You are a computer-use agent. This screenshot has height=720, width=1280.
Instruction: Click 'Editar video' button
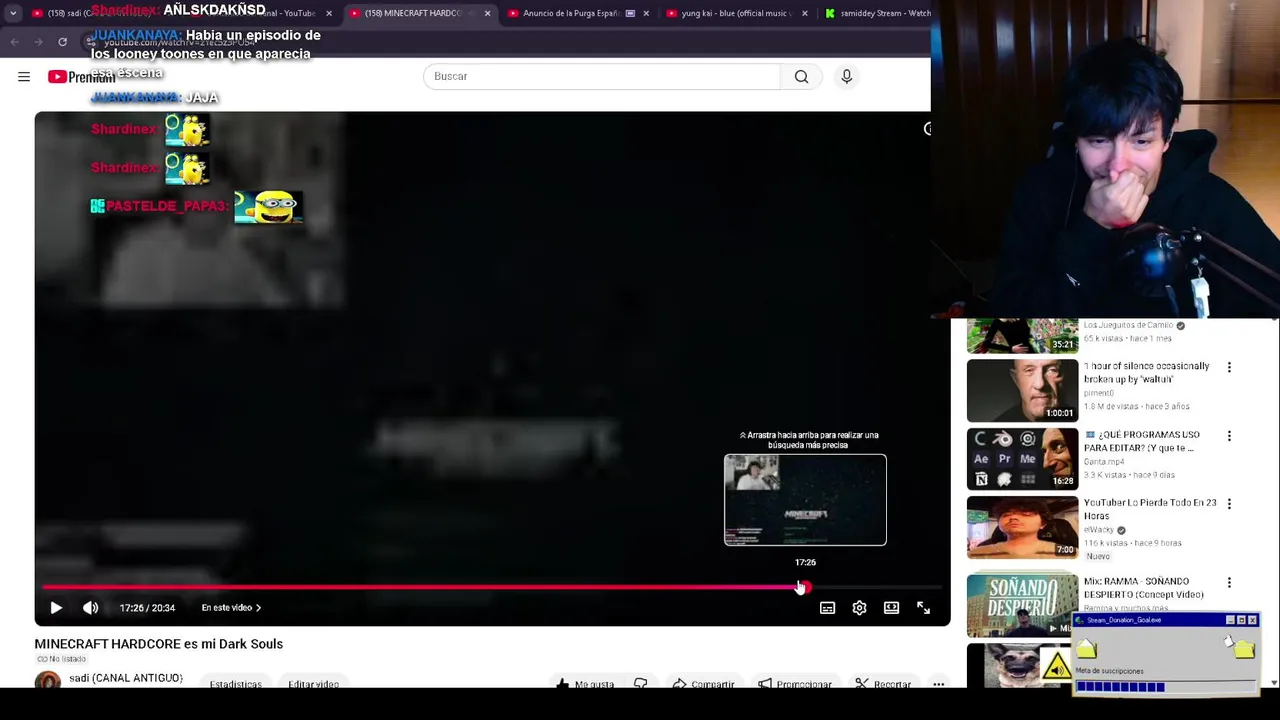click(313, 684)
